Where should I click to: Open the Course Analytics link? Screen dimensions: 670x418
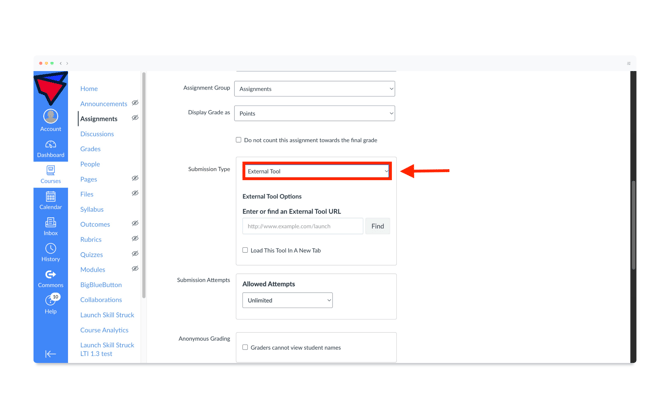[104, 330]
